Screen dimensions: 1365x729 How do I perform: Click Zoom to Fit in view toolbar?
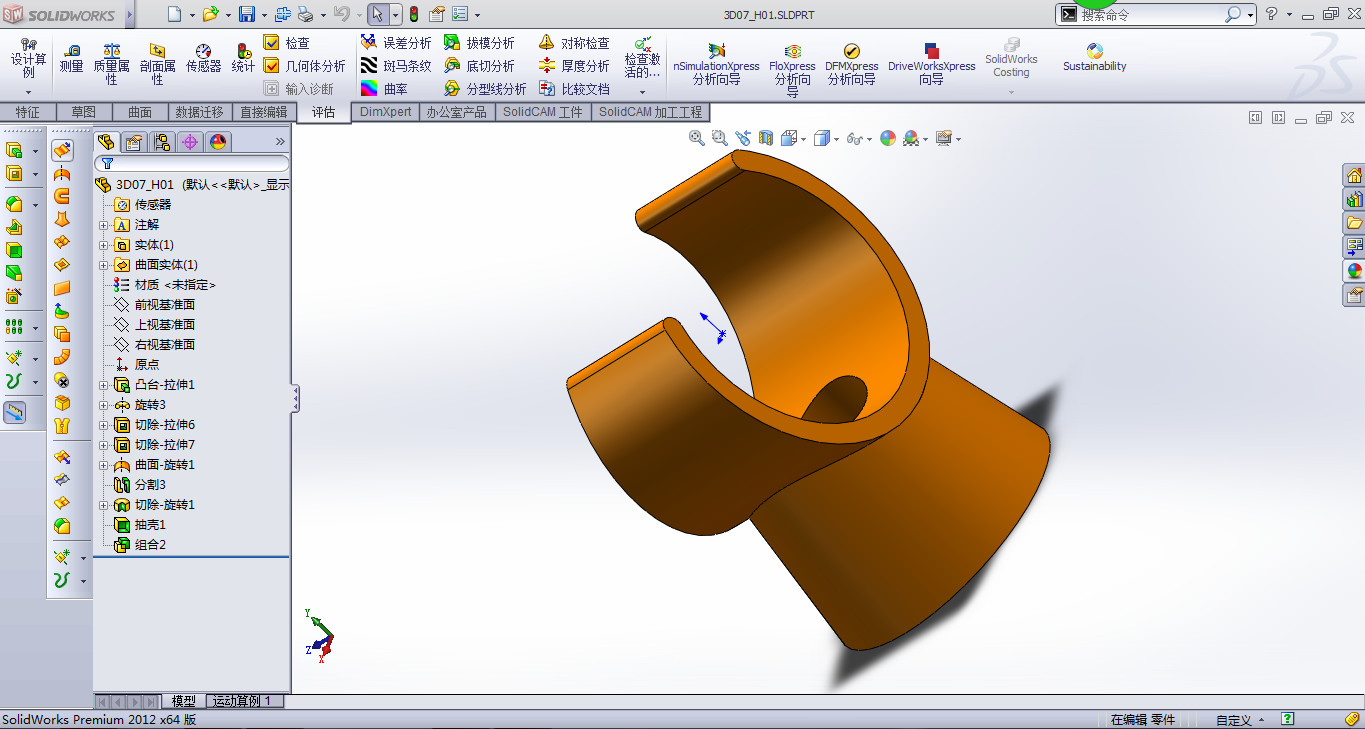(x=697, y=138)
